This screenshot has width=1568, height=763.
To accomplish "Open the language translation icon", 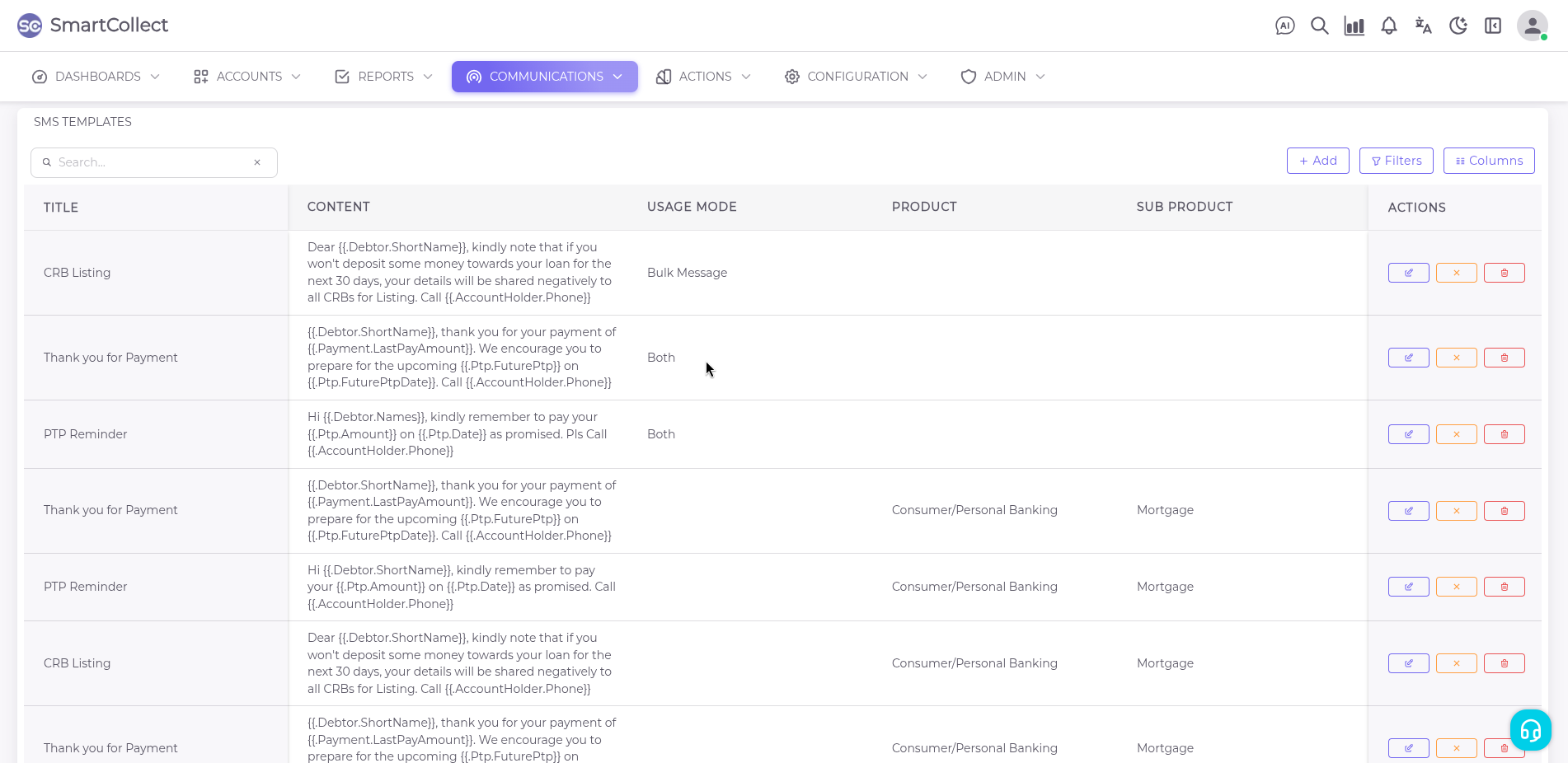I will 1423,26.
